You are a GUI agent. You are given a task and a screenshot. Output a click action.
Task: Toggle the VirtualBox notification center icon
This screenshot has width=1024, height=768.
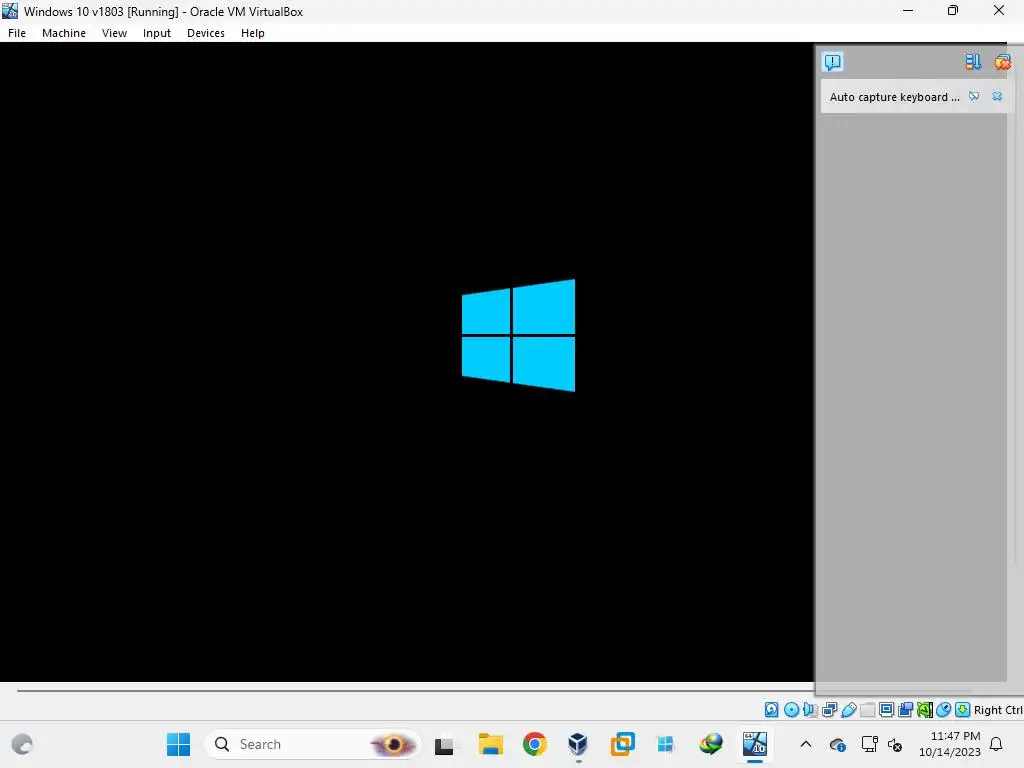coord(833,62)
